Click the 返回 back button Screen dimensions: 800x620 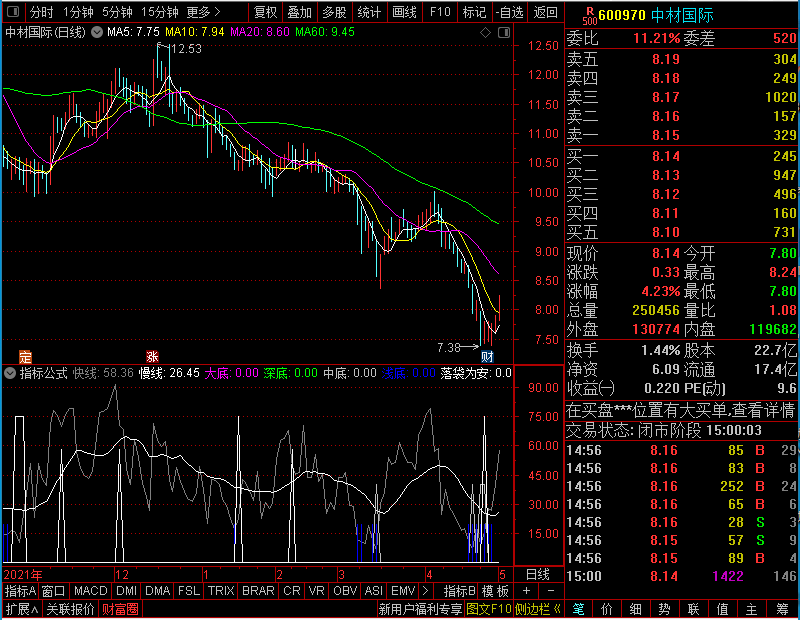[545, 12]
